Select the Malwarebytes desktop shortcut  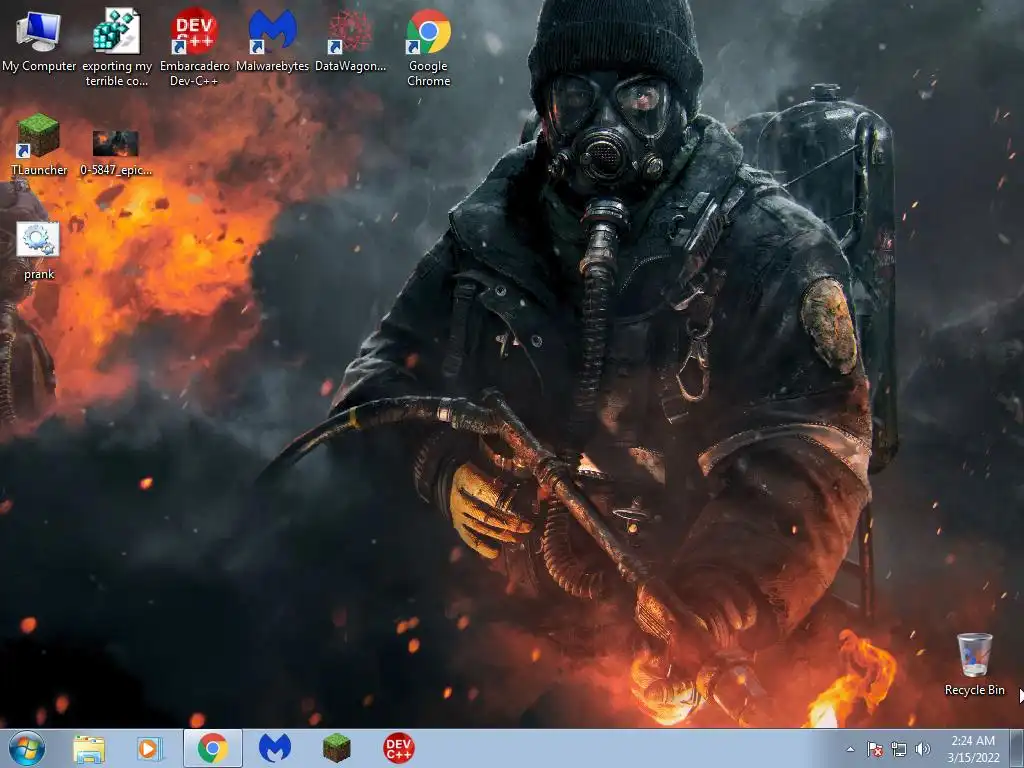272,40
